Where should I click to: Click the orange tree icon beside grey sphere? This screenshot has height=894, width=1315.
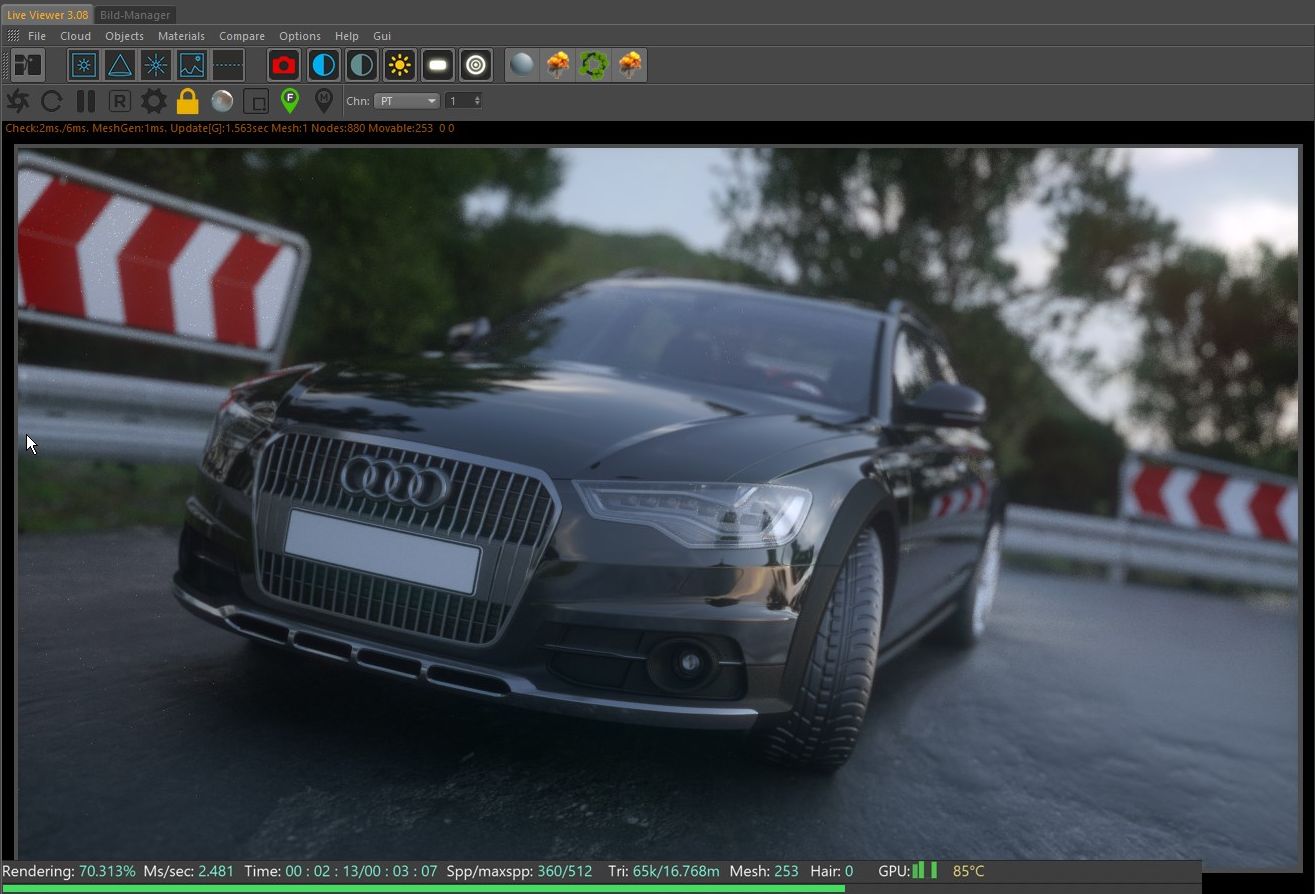(558, 66)
